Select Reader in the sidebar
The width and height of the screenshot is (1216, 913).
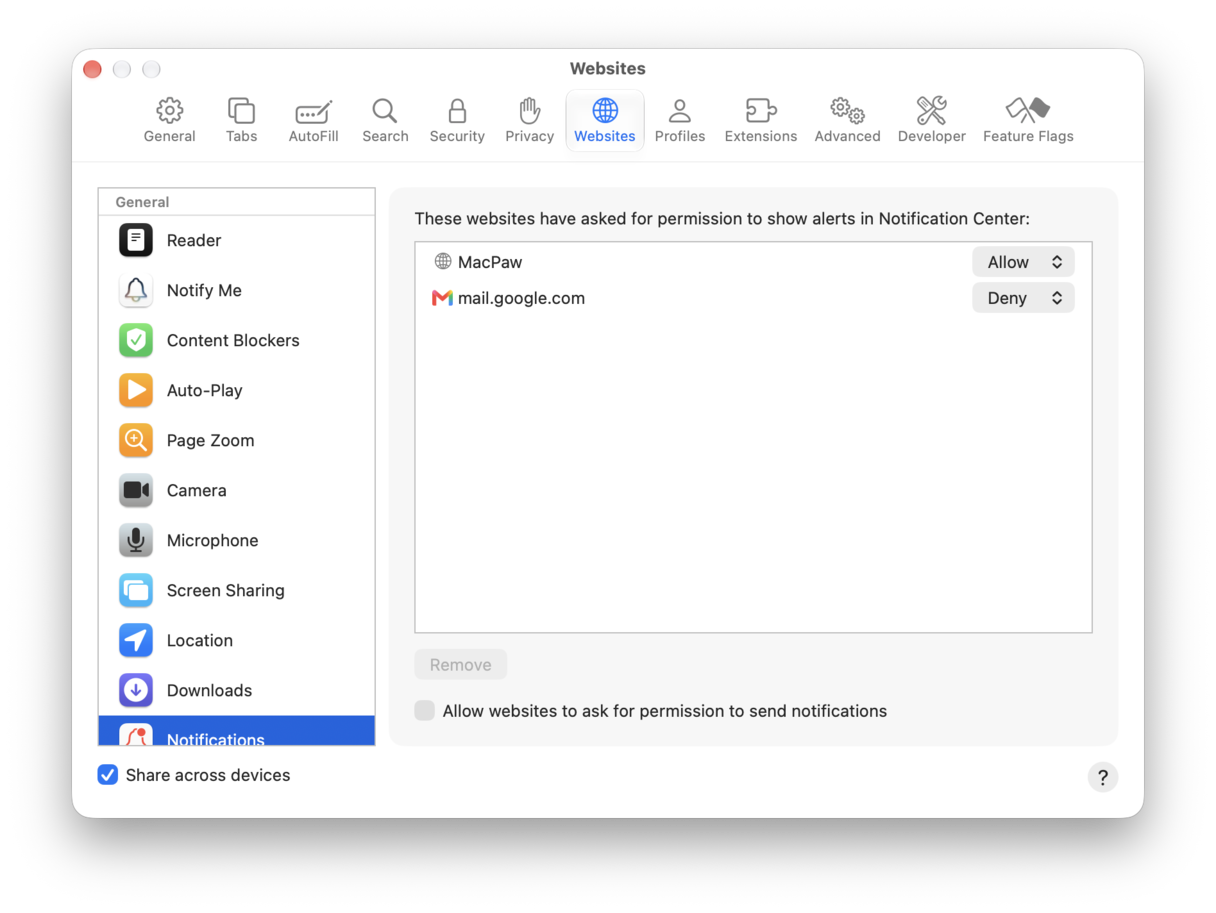point(237,240)
